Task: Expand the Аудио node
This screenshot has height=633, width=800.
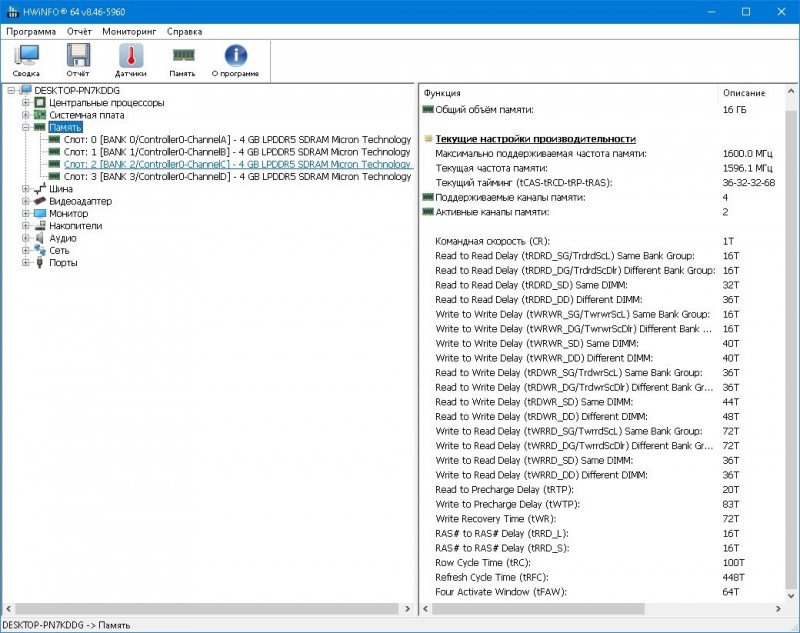Action: coord(26,238)
